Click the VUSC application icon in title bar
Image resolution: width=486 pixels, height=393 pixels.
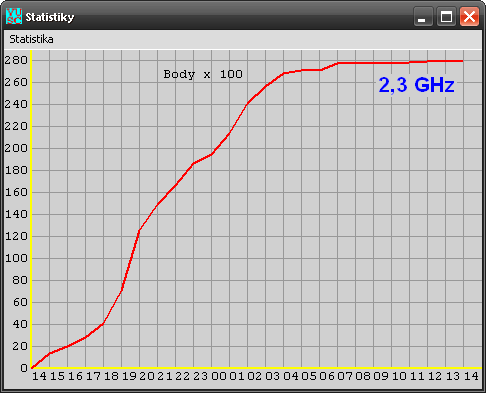point(14,16)
